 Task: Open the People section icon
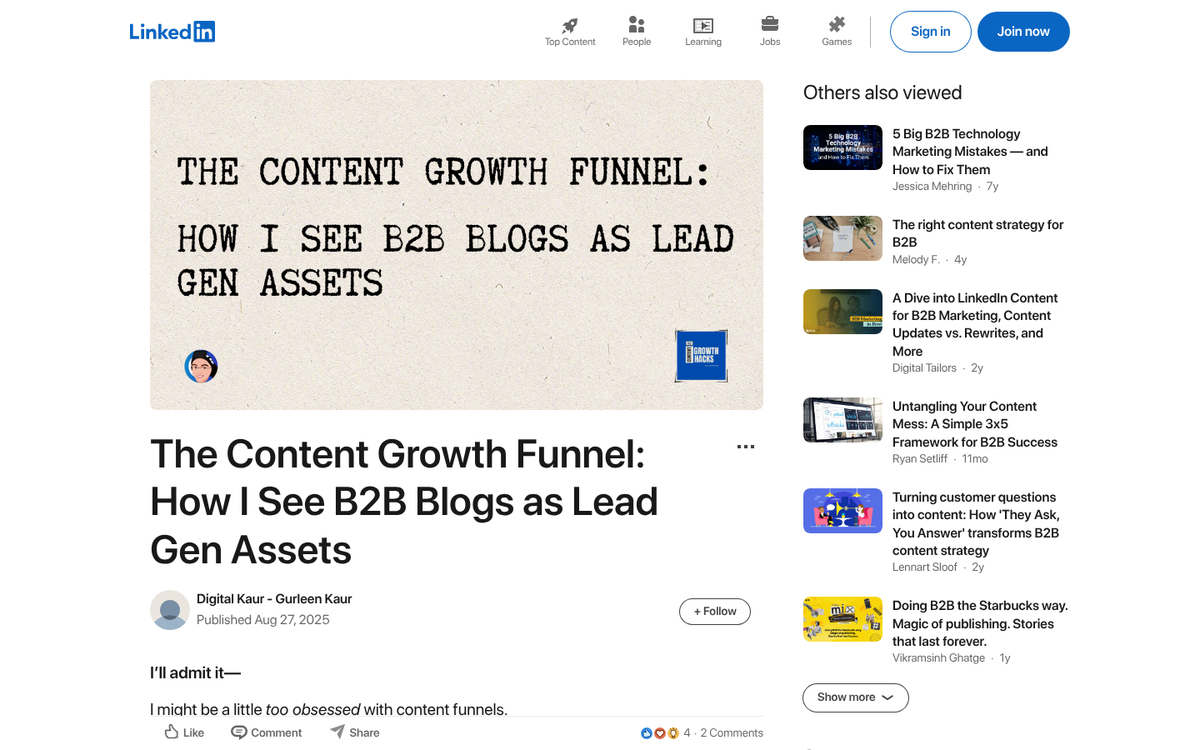click(x=636, y=25)
